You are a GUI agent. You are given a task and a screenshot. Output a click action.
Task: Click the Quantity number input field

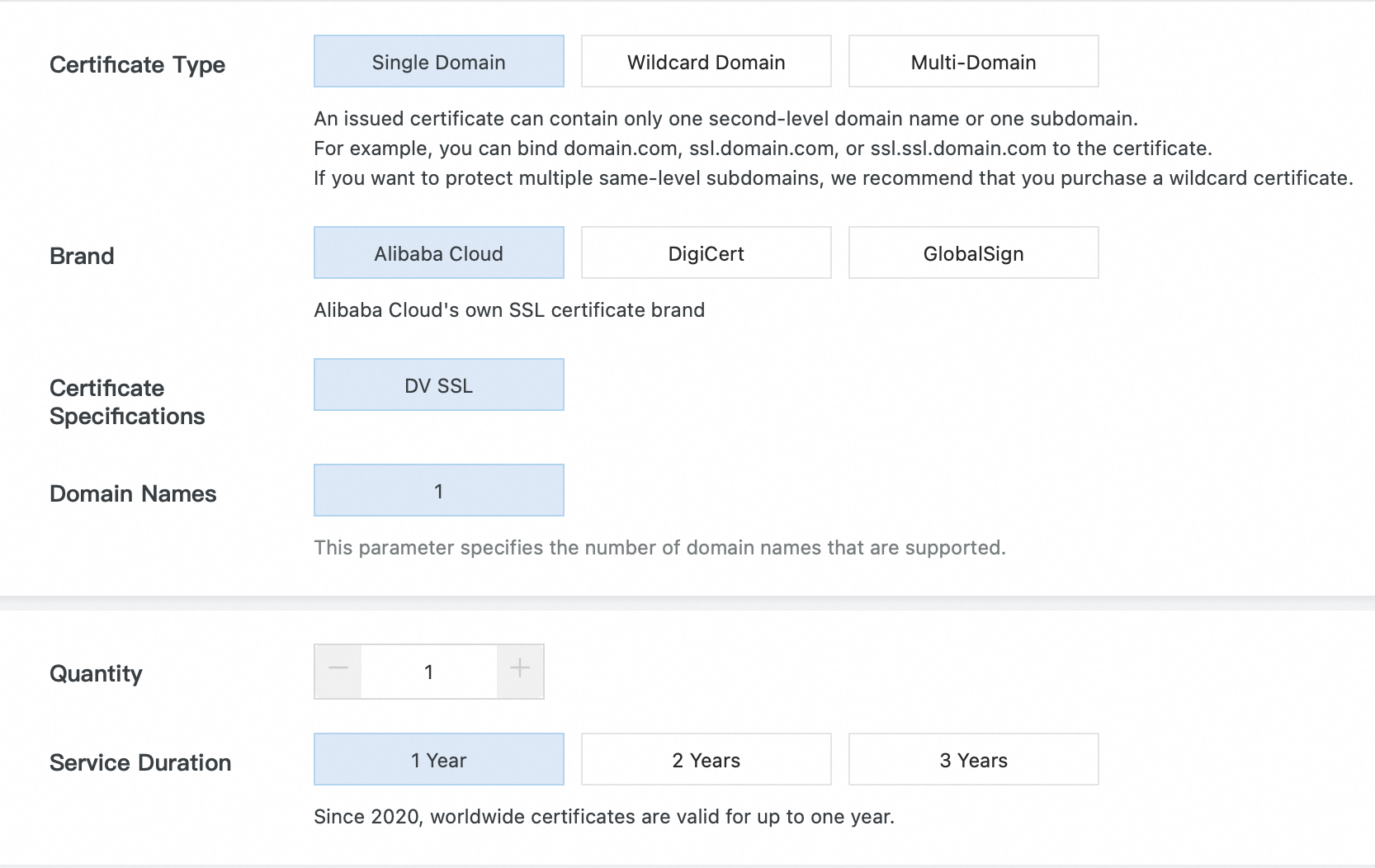(x=429, y=672)
